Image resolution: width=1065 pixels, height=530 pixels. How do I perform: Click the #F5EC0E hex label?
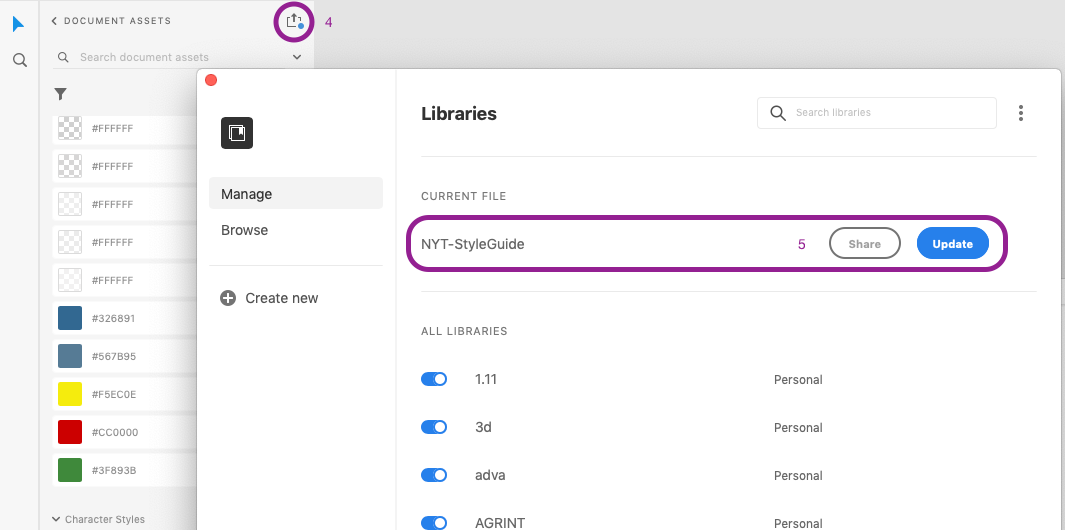(x=114, y=394)
